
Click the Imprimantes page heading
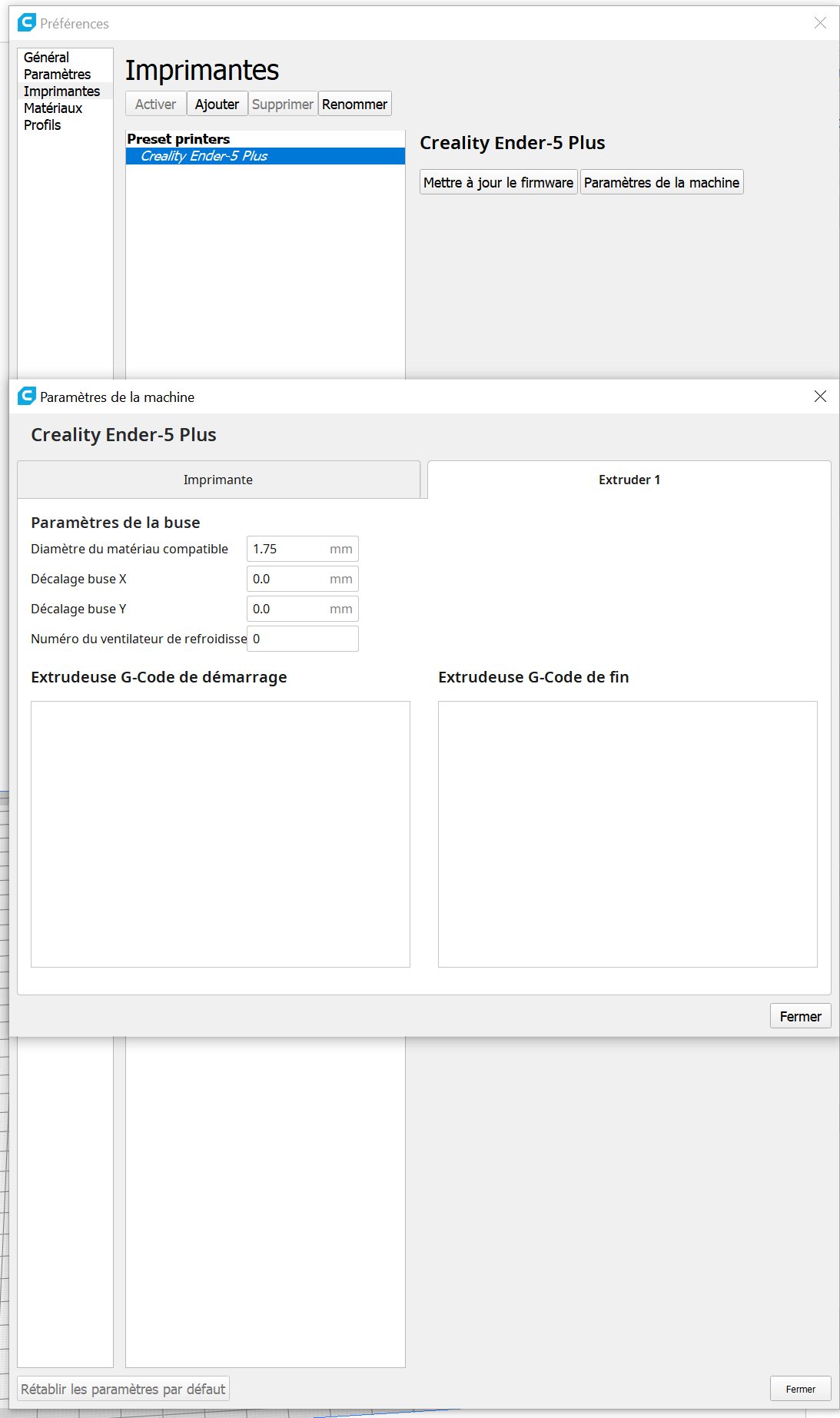(202, 70)
